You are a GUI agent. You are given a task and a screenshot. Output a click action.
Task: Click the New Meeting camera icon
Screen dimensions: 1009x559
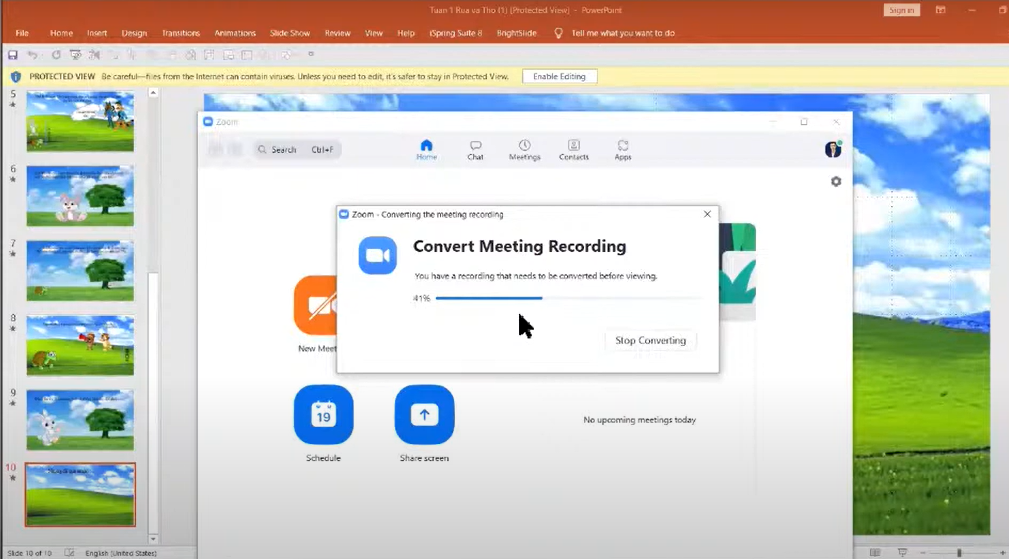pos(316,306)
